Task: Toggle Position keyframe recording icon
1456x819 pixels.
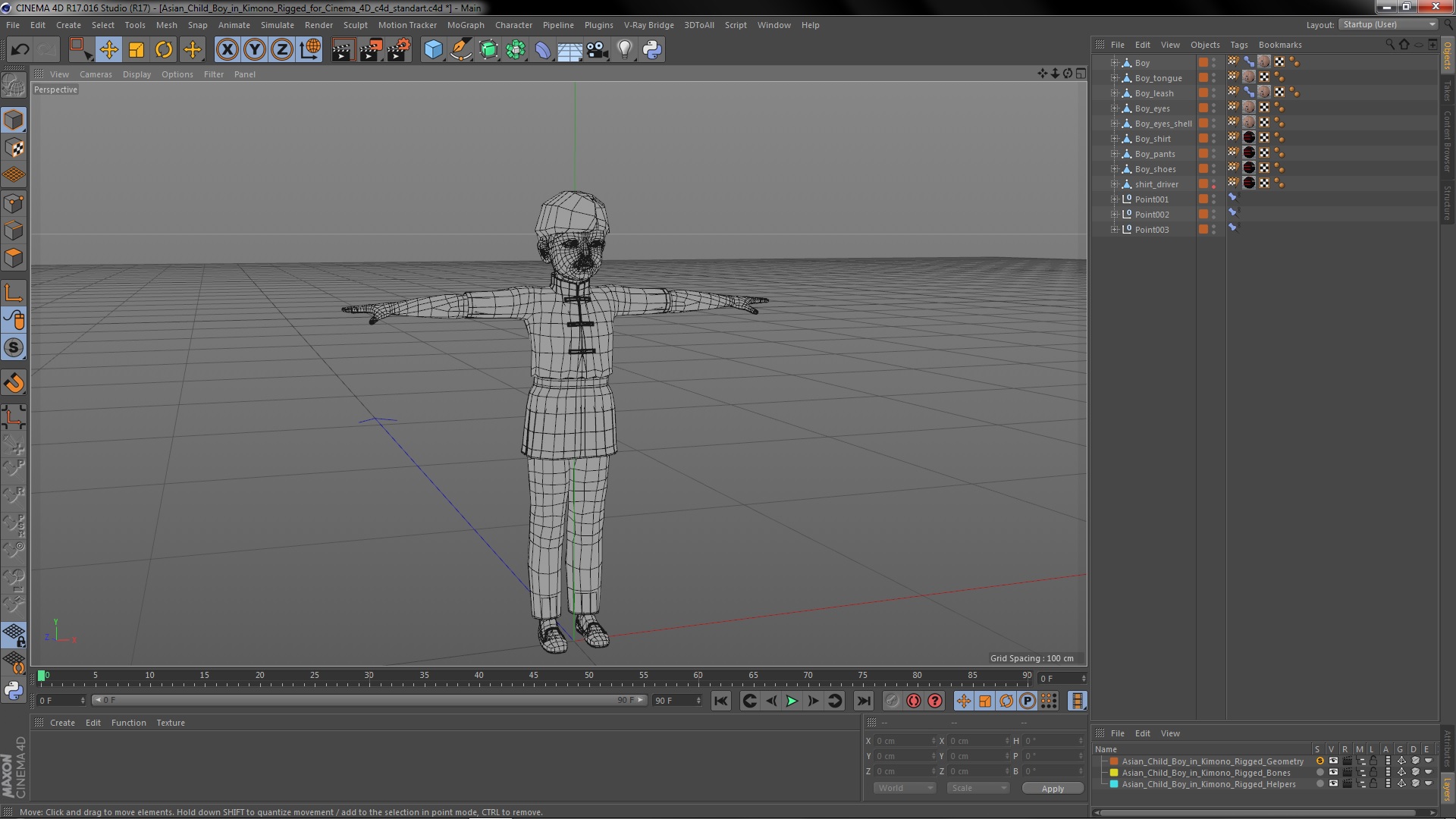Action: 963,701
